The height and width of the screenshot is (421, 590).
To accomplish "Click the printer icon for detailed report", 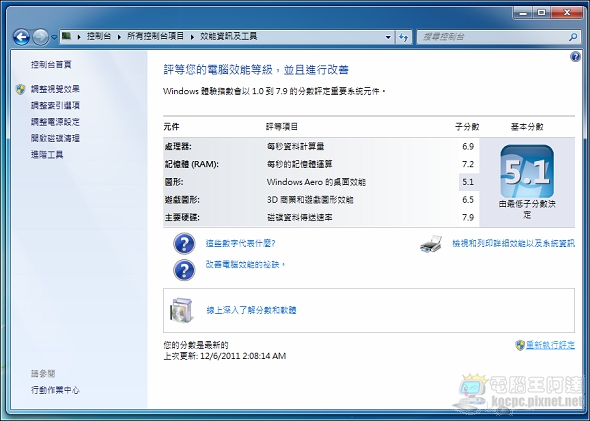I will [431, 244].
